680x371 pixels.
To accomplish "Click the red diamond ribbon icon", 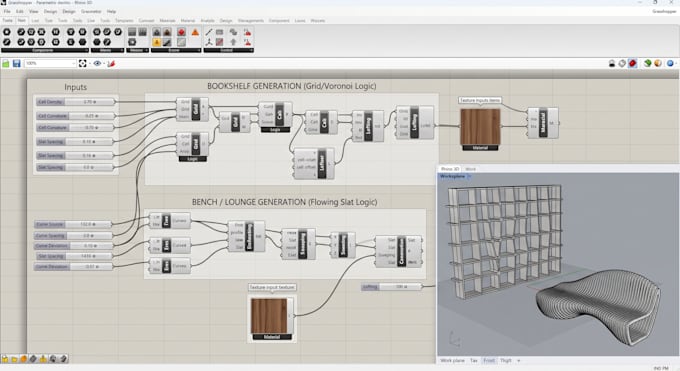I will click(181, 32).
